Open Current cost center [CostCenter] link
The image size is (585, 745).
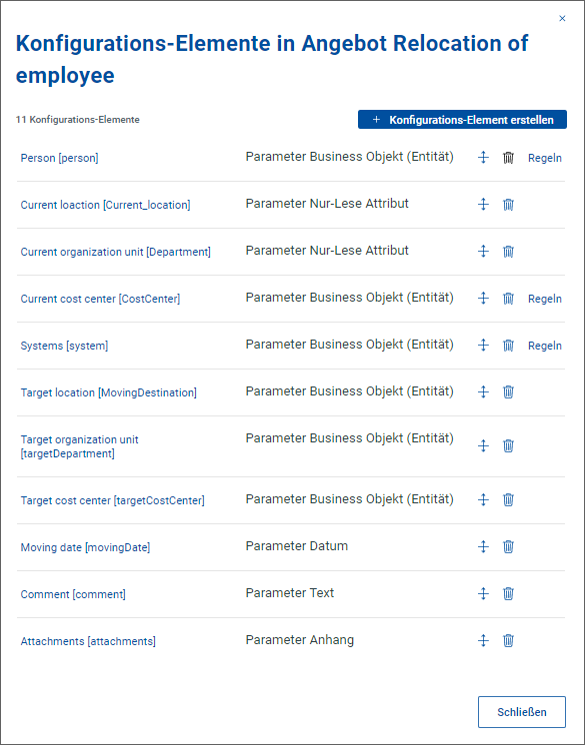tap(100, 299)
